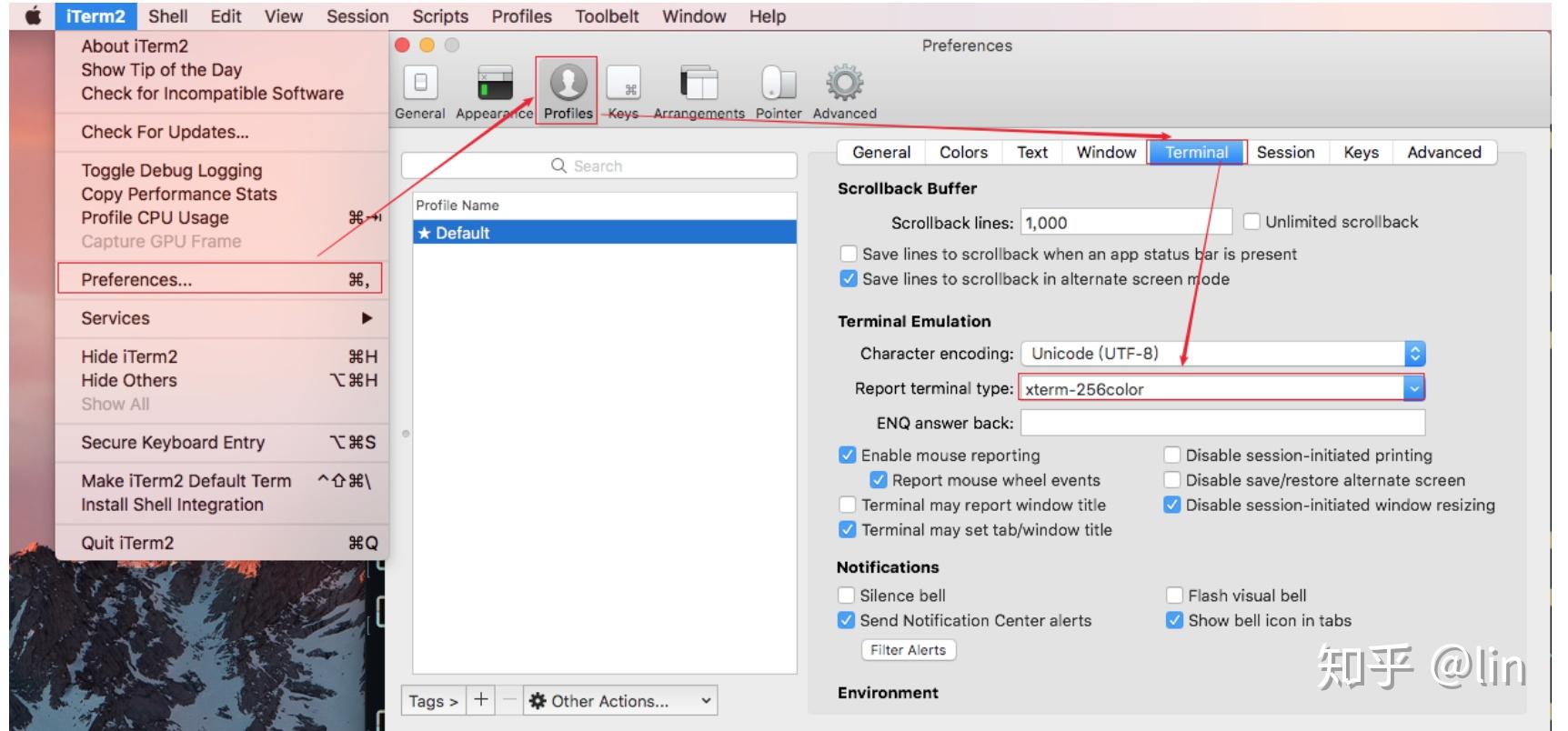Expand Report terminal type combo box arrow
This screenshot has height=731, width=1568.
tap(1413, 388)
